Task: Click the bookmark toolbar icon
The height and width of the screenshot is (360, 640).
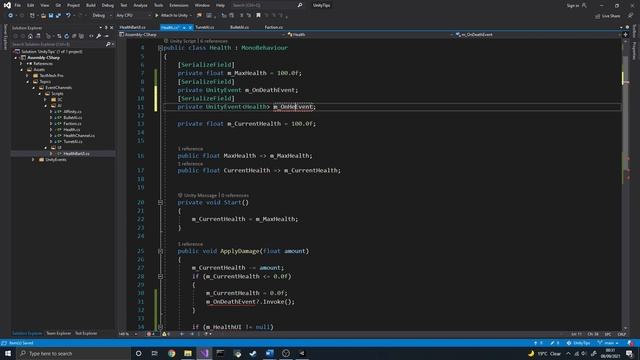Action: click(258, 16)
